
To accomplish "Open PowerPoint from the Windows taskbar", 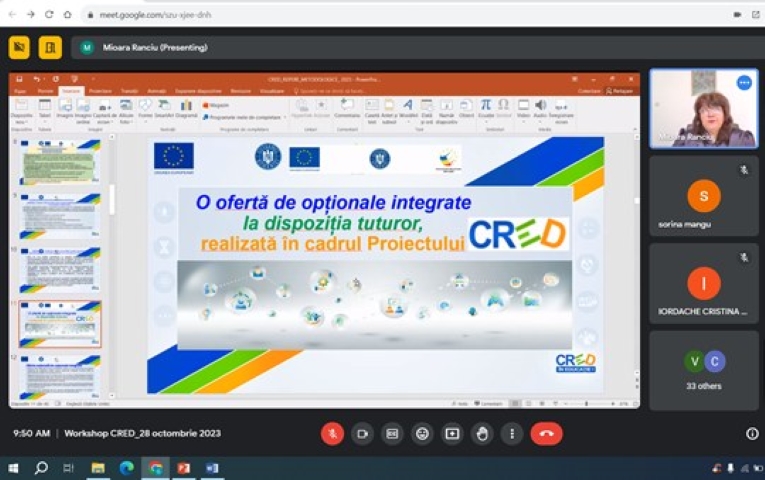I will coord(183,467).
